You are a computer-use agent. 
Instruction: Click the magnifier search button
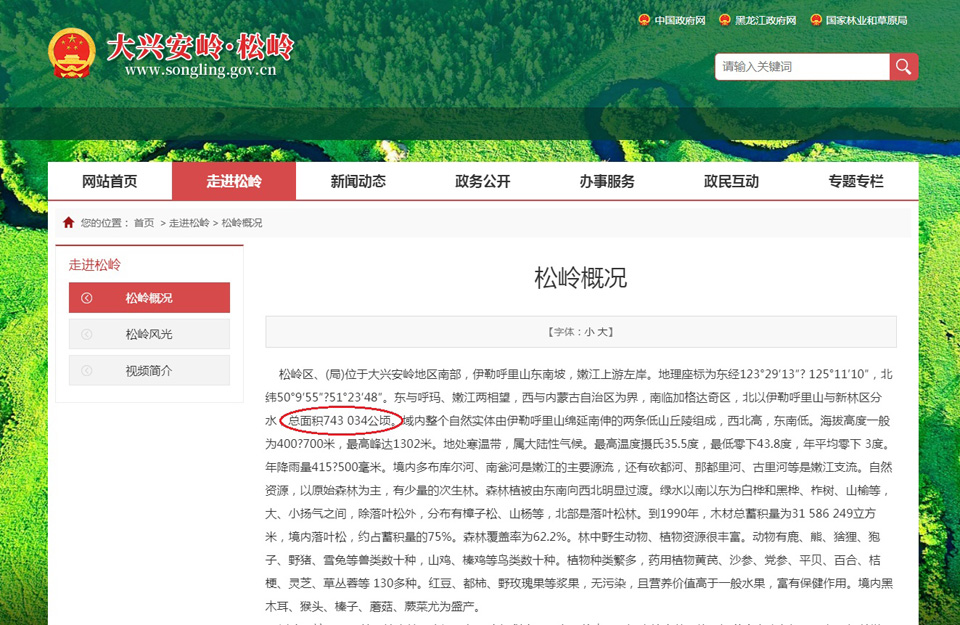tap(904, 67)
